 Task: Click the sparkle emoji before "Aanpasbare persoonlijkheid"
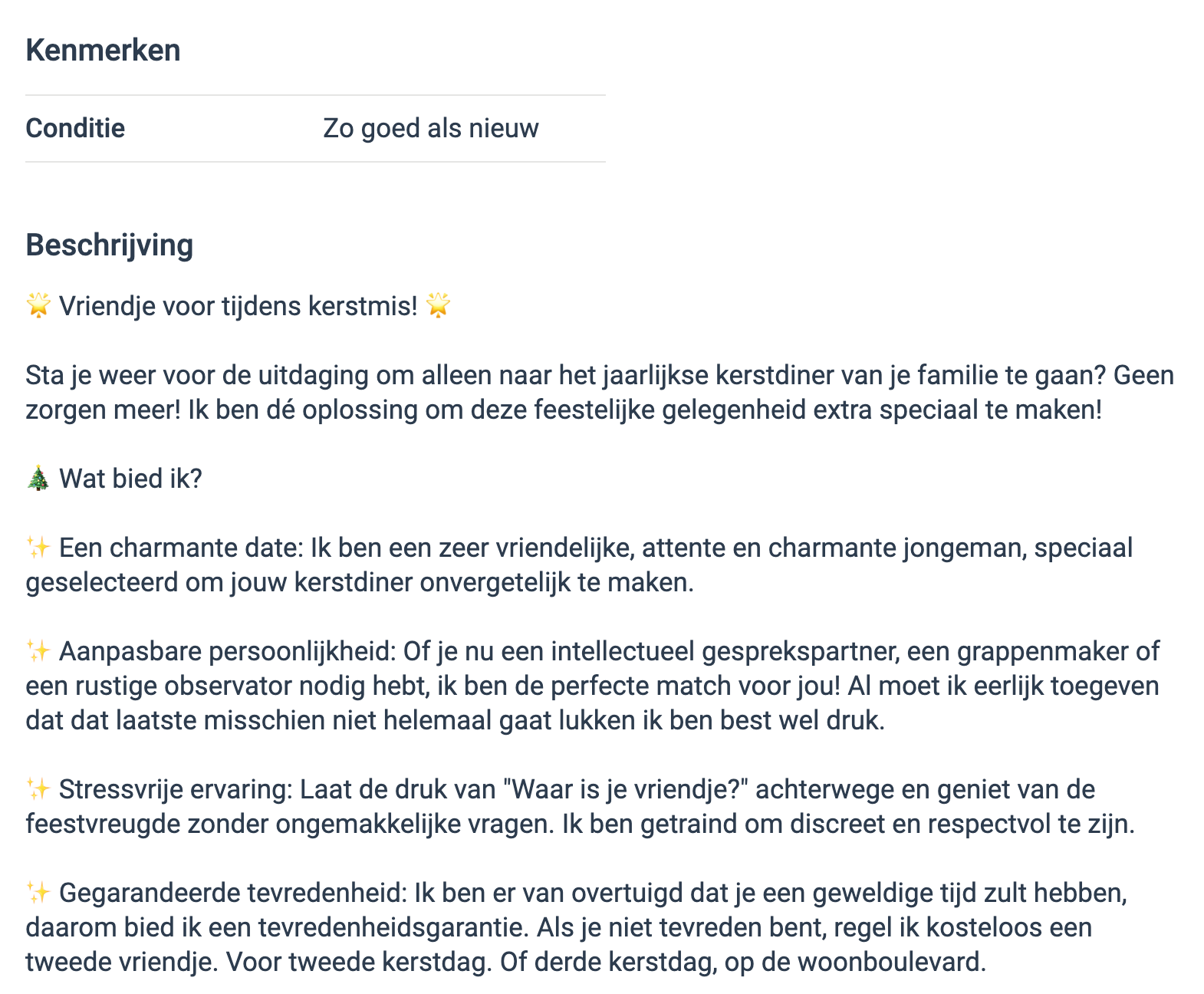[x=38, y=651]
